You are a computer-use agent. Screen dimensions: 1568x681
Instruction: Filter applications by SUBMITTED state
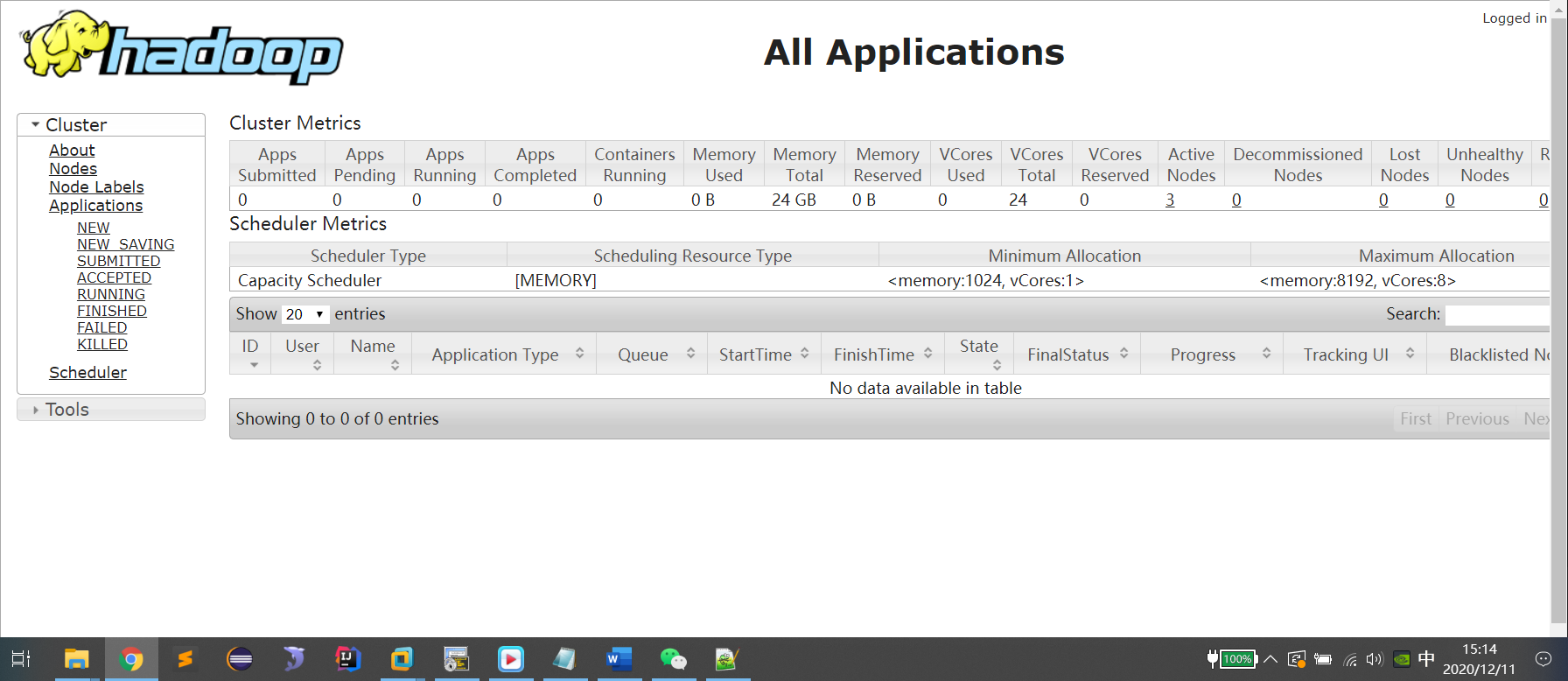click(x=119, y=261)
